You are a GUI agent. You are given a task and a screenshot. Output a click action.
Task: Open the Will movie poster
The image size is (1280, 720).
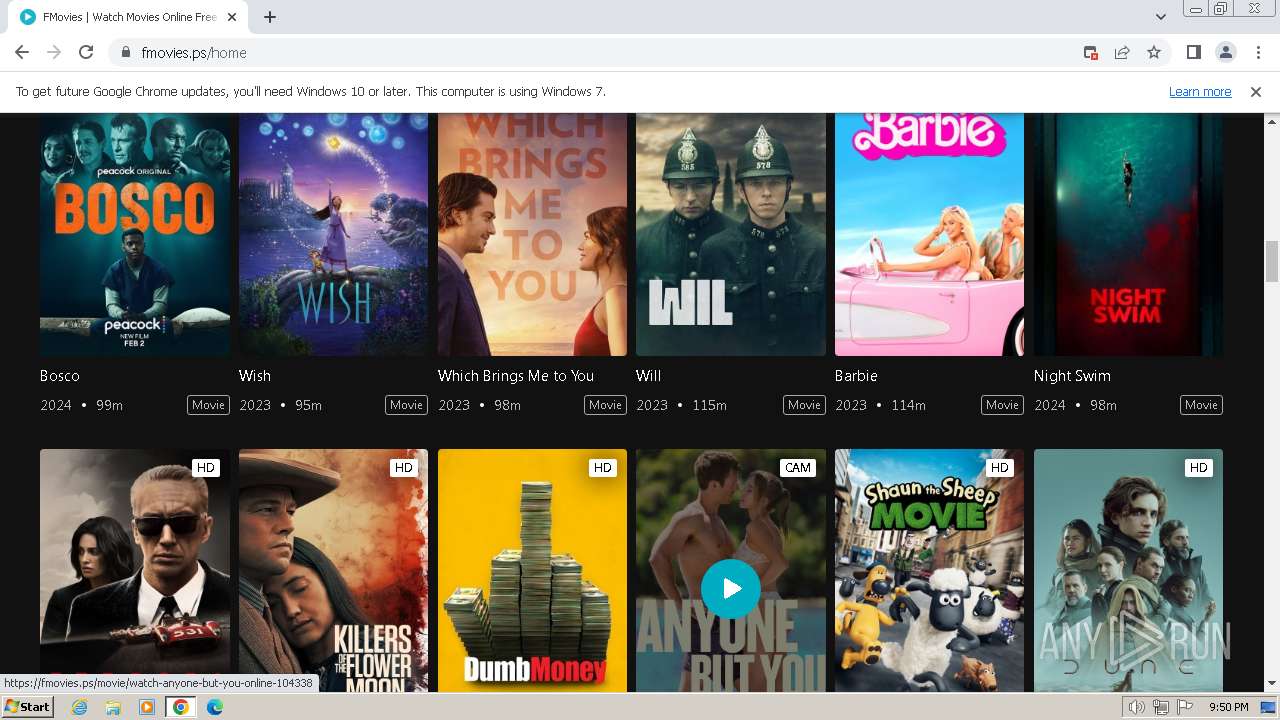tap(731, 234)
